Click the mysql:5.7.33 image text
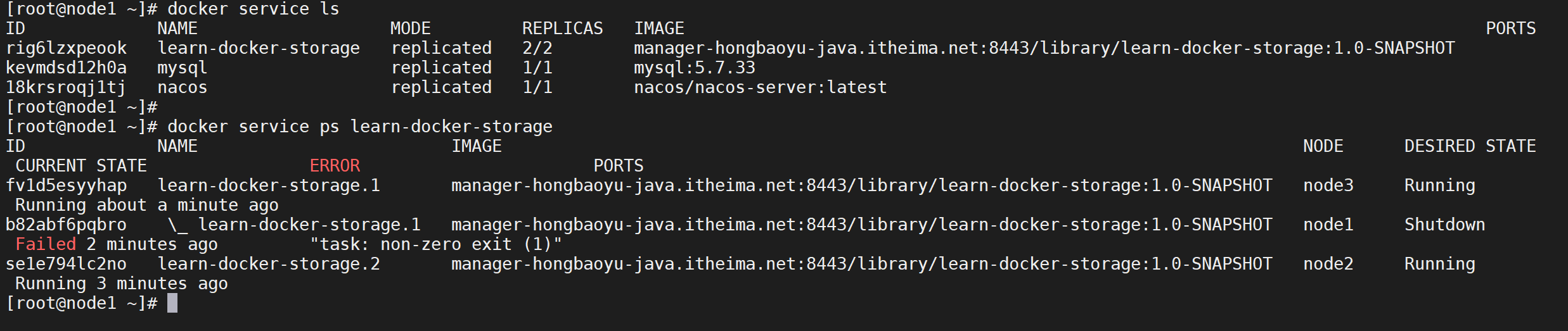Image resolution: width=1568 pixels, height=331 pixels. [695, 68]
